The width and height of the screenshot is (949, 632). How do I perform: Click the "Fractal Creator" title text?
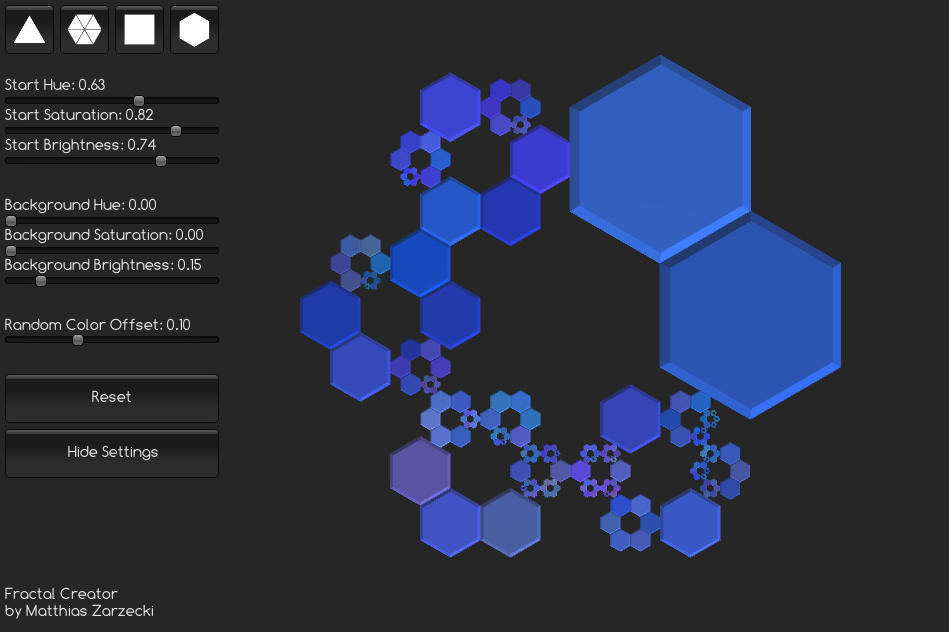tap(61, 594)
